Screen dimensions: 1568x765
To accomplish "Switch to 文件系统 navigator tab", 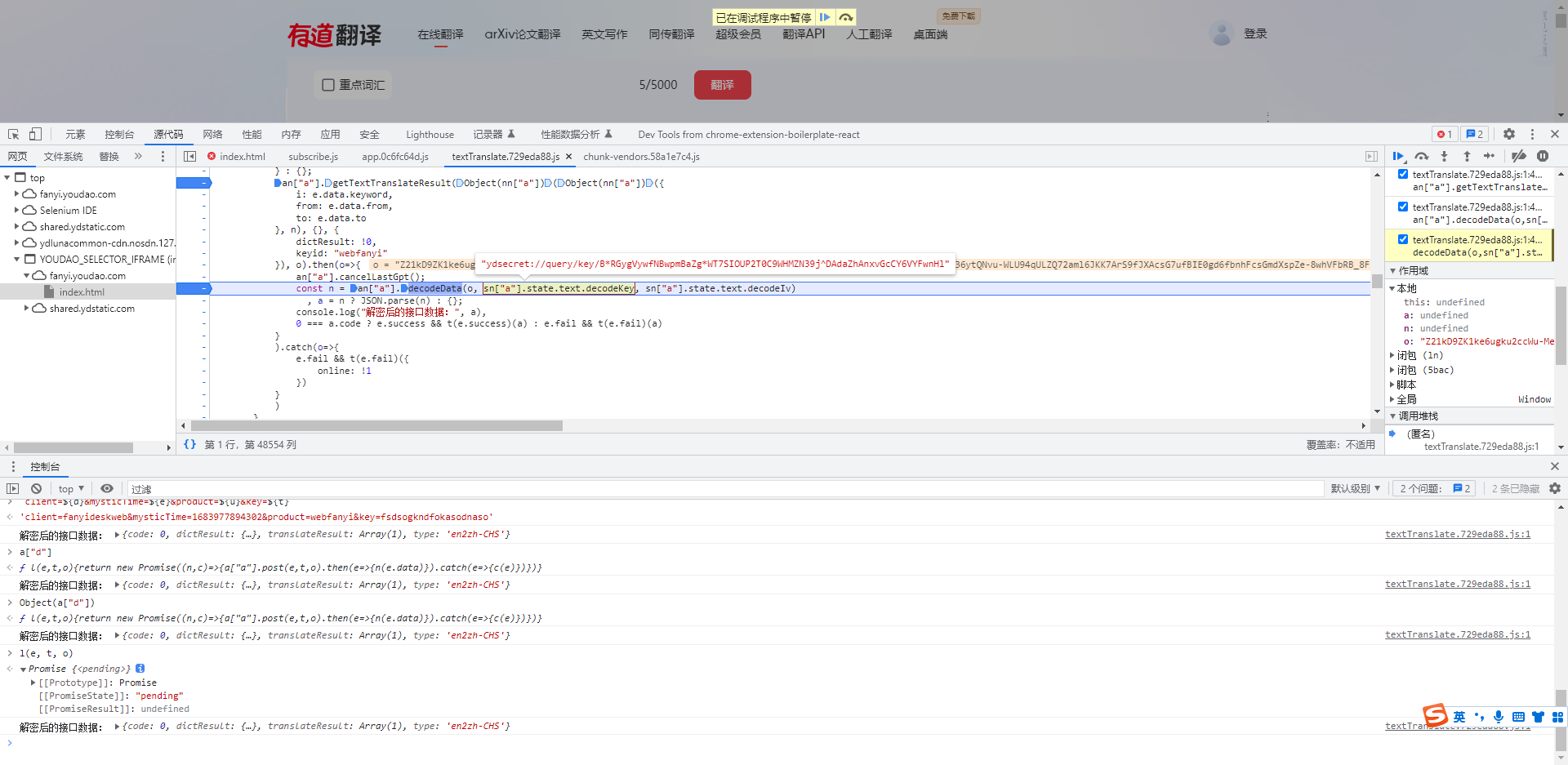I will (63, 156).
